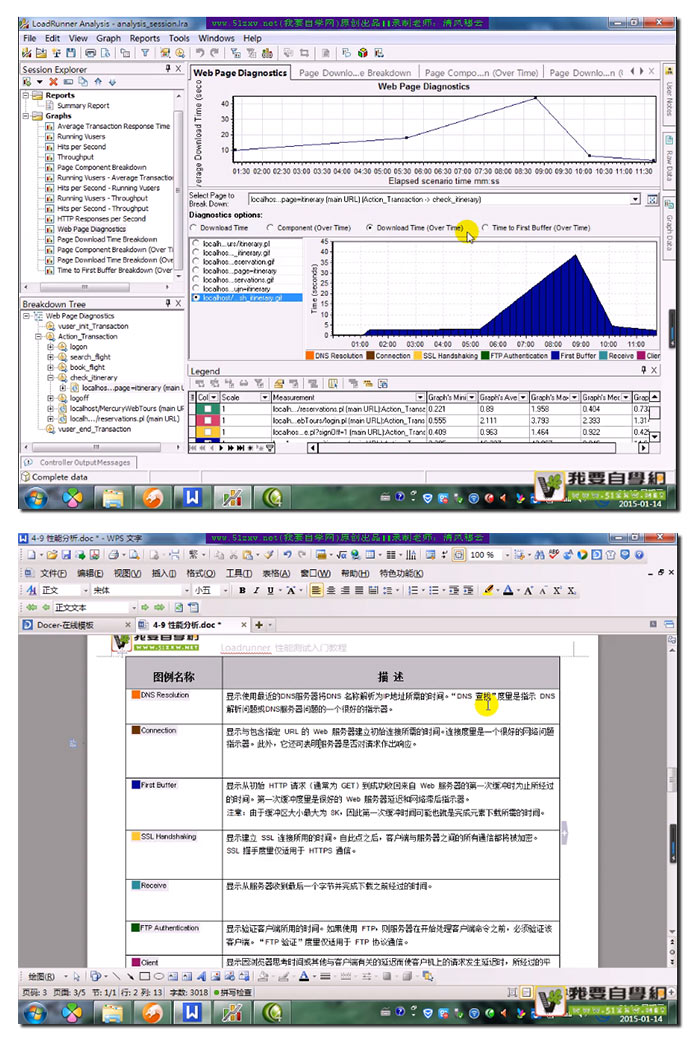
Task: Click the plus new tab button in WPS
Action: (259, 625)
